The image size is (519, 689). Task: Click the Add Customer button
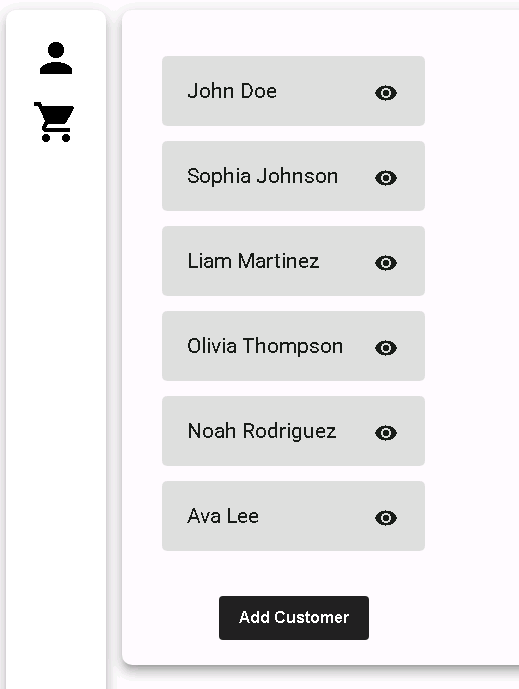[294, 617]
